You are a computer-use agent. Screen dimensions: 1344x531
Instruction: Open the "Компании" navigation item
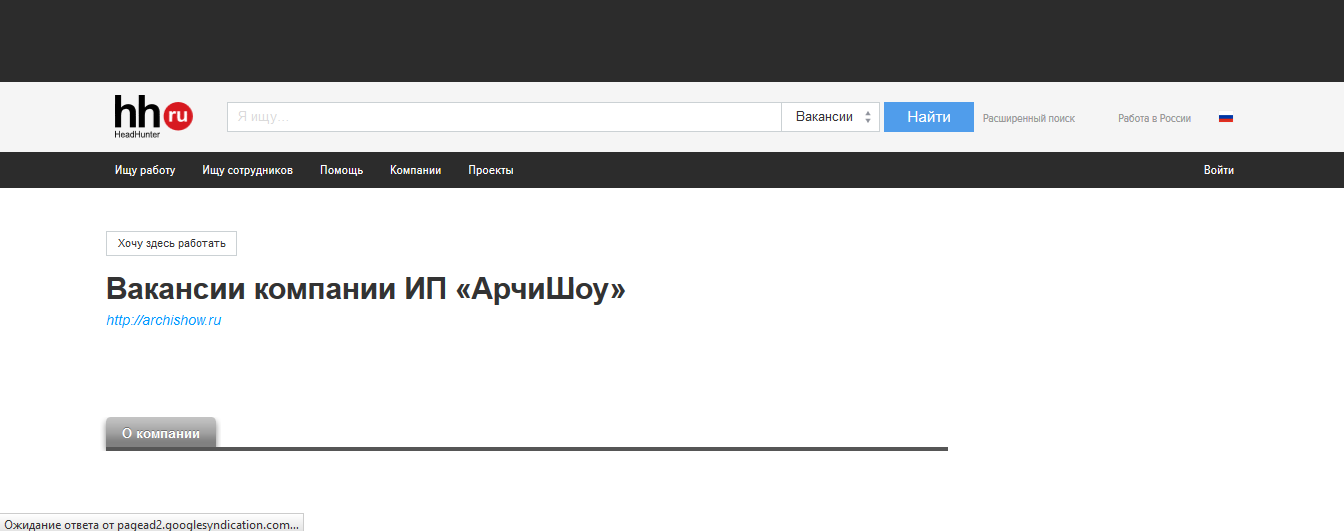(x=415, y=170)
